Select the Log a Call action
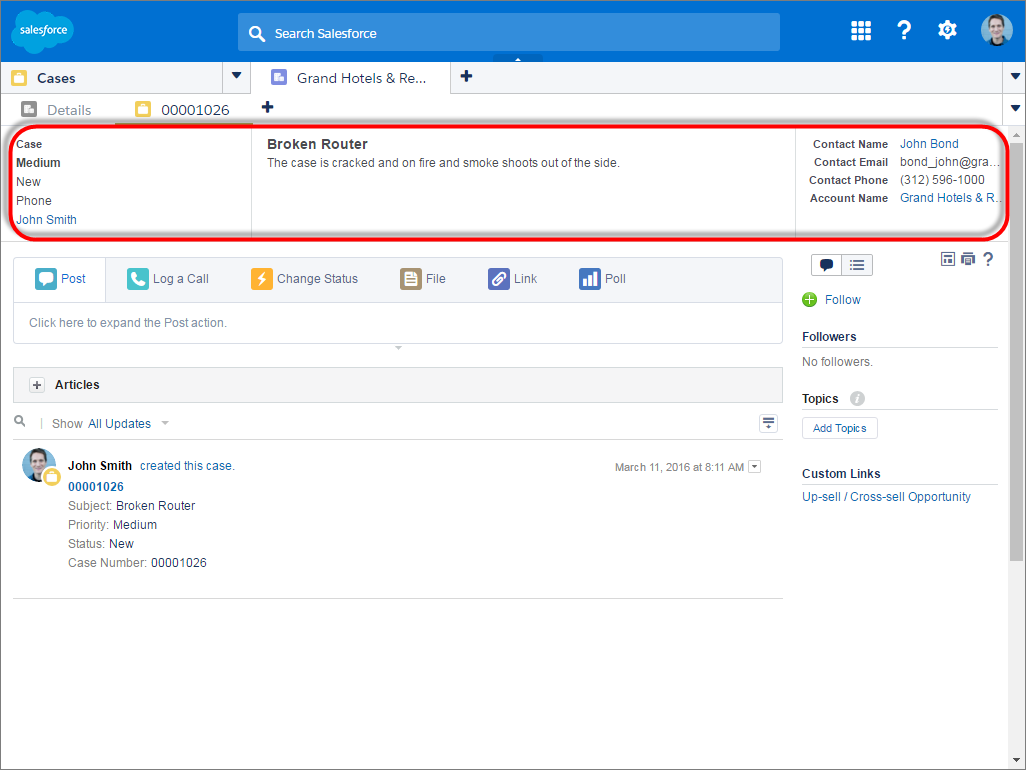 click(x=168, y=279)
